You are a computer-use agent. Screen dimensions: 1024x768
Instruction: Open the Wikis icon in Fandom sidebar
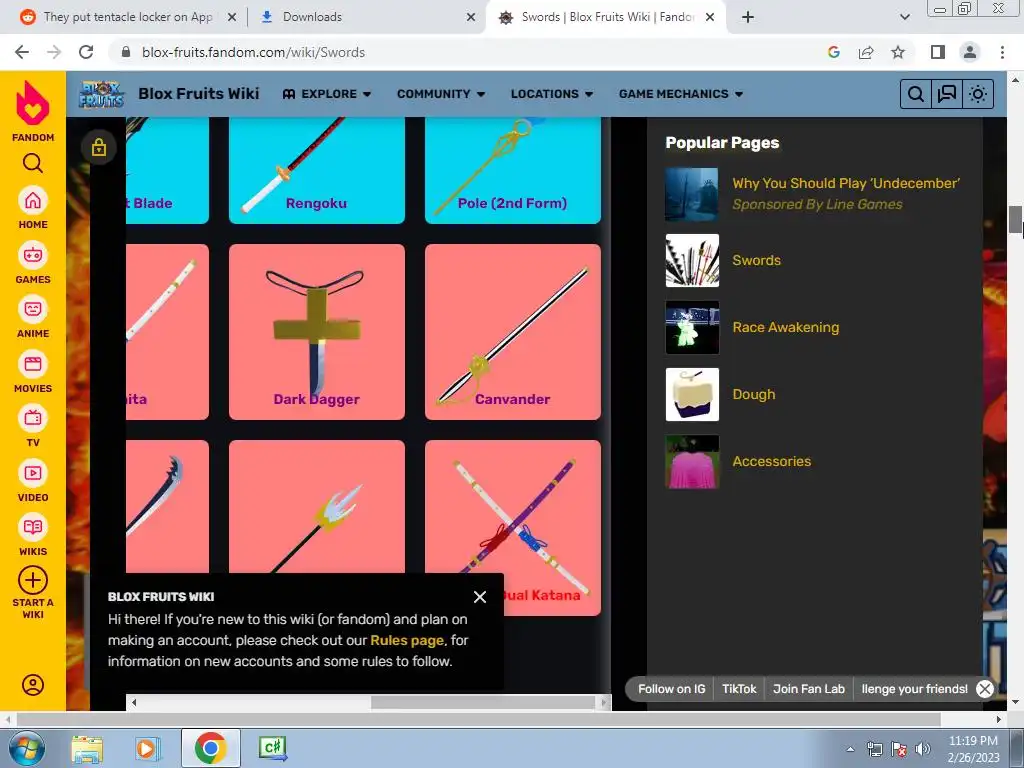pyautogui.click(x=33, y=528)
